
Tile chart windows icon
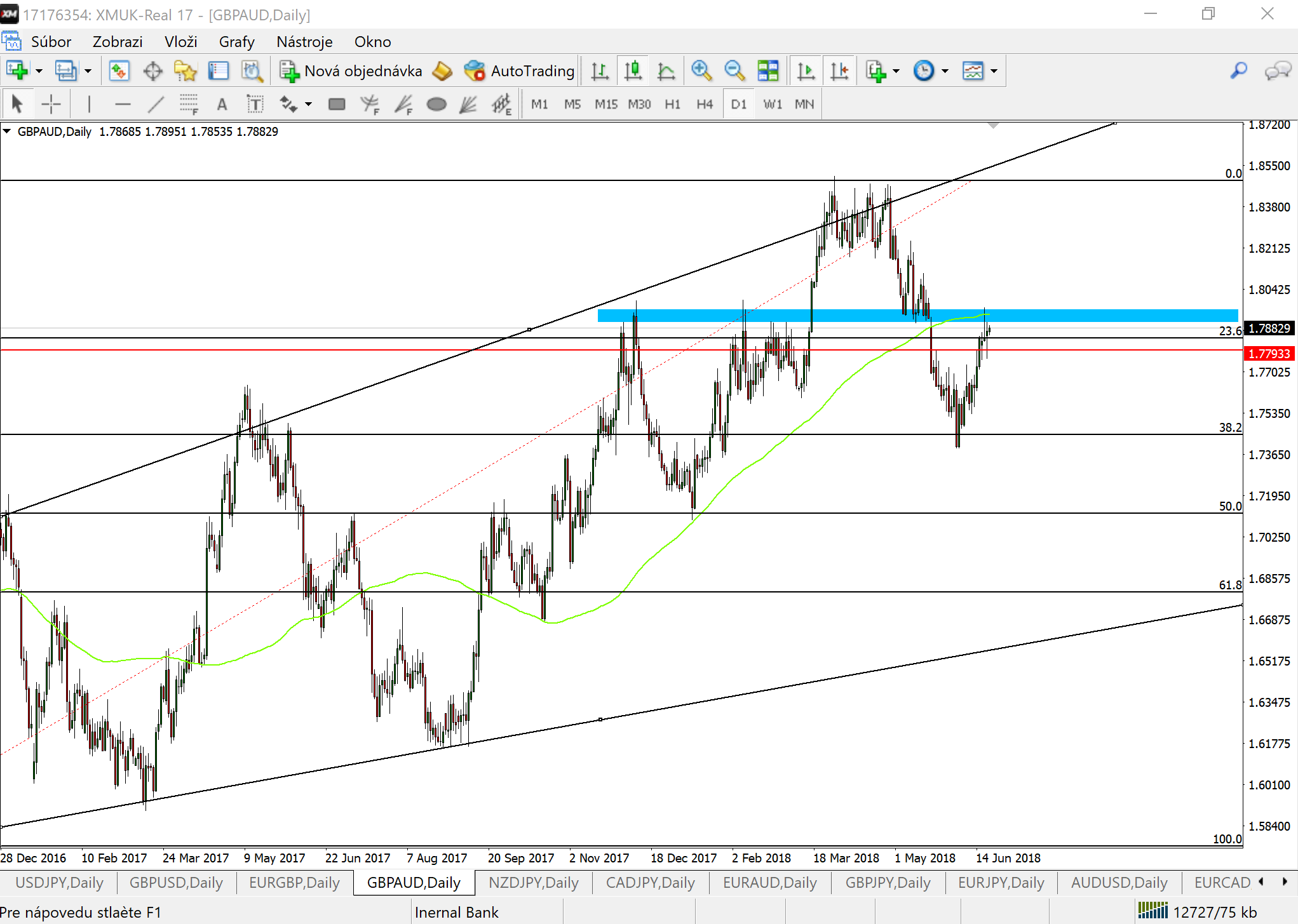point(768,70)
